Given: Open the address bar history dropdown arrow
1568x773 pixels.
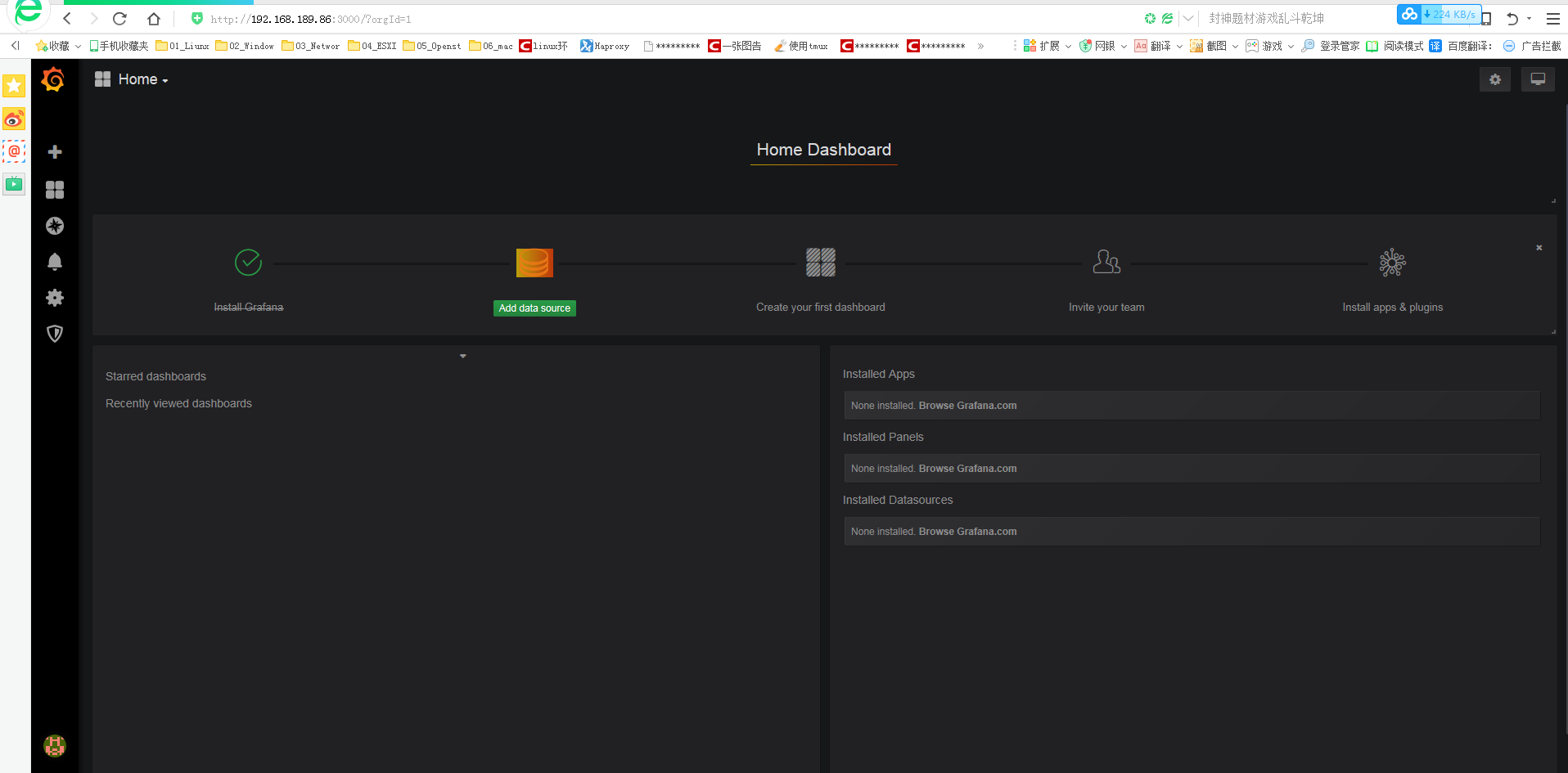Looking at the screenshot, I should (1188, 18).
